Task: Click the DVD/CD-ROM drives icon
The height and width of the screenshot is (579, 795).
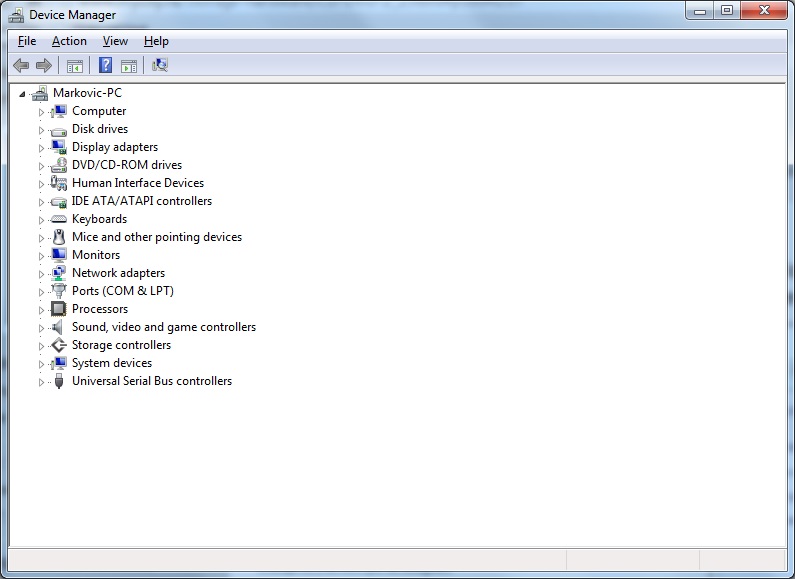Action: tap(59, 165)
